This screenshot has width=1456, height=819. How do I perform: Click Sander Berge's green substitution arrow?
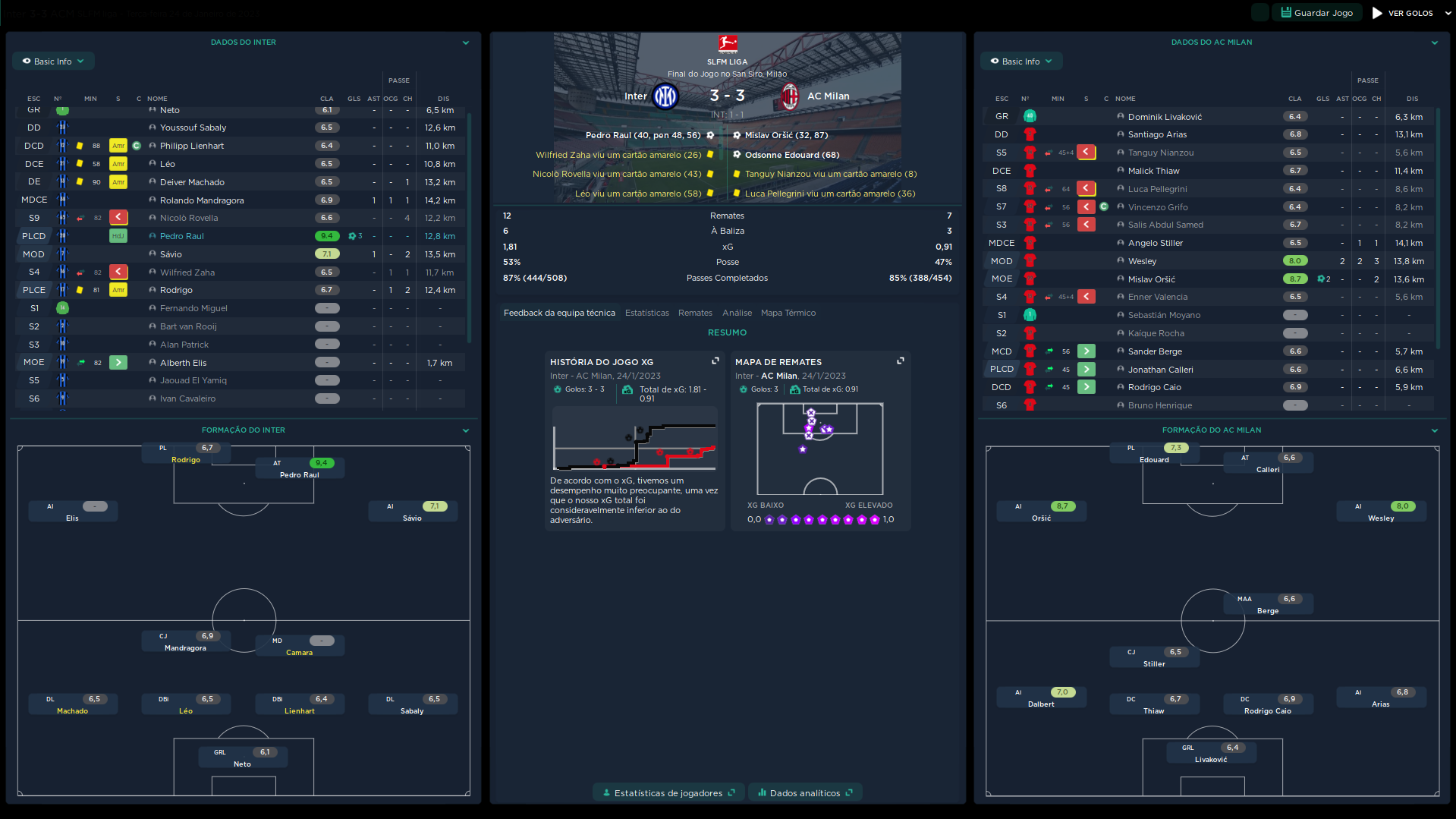(1086, 351)
